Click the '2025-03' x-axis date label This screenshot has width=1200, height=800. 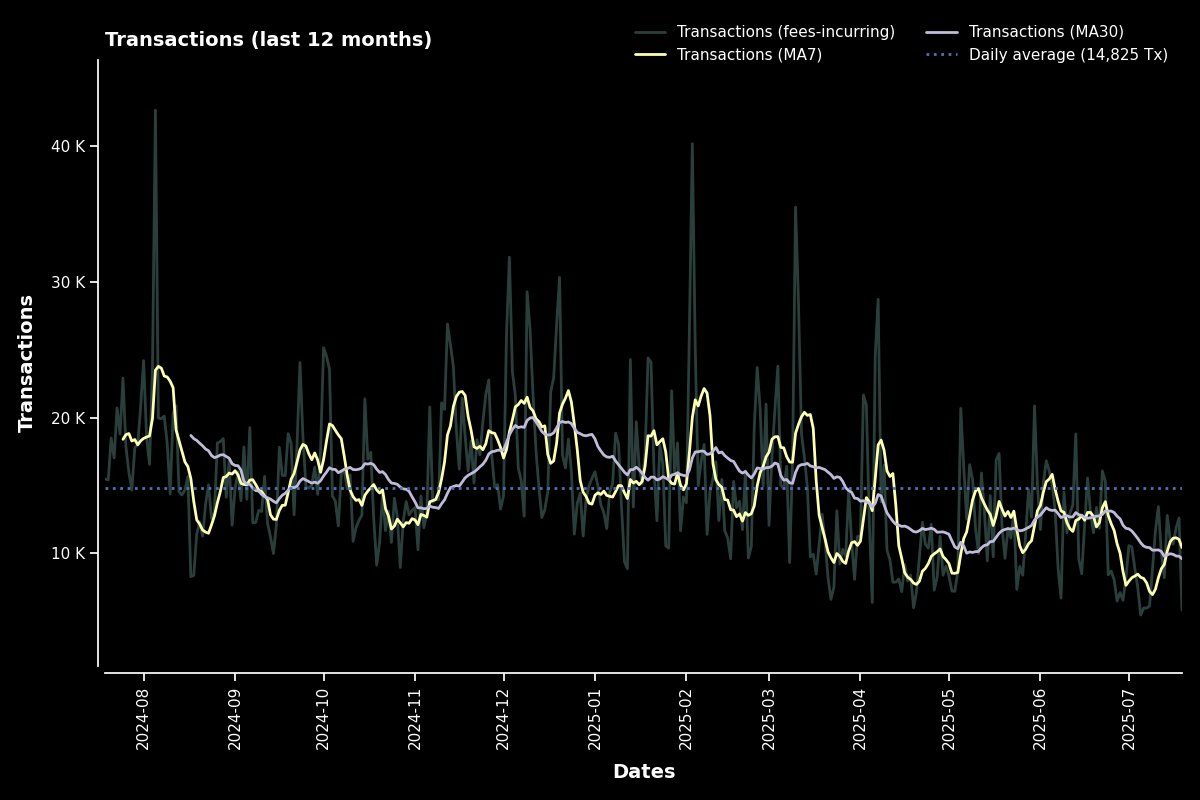click(768, 718)
